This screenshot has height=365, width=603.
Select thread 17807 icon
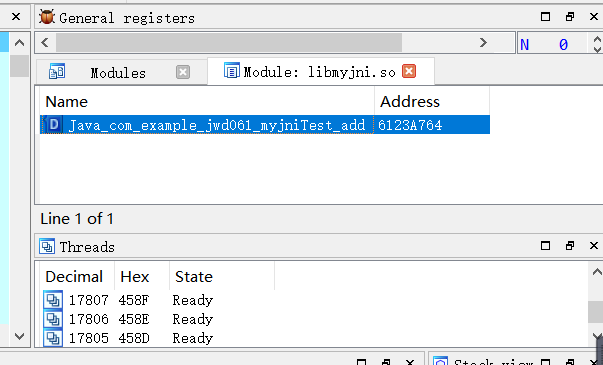(x=53, y=300)
